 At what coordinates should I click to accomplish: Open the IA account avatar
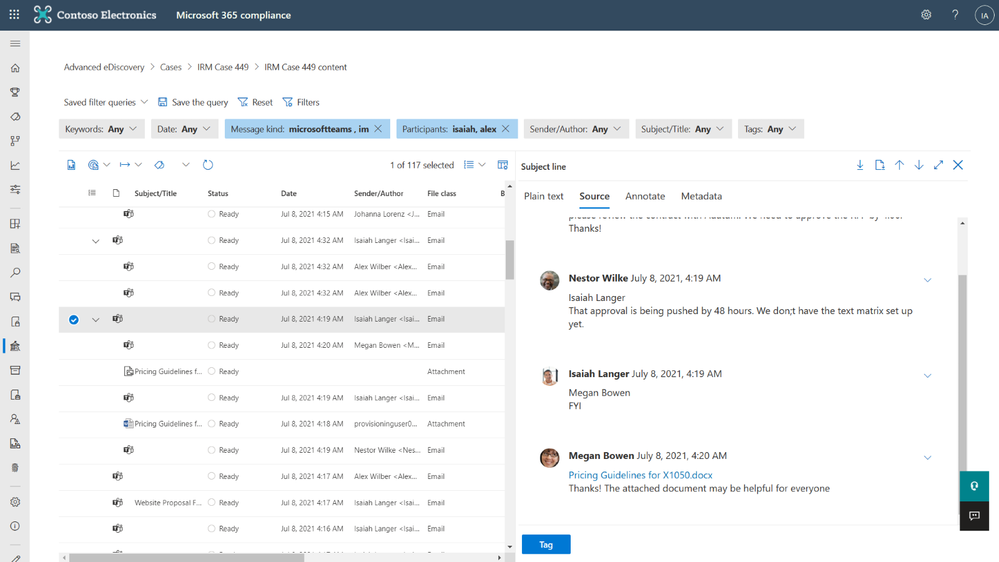coord(984,15)
